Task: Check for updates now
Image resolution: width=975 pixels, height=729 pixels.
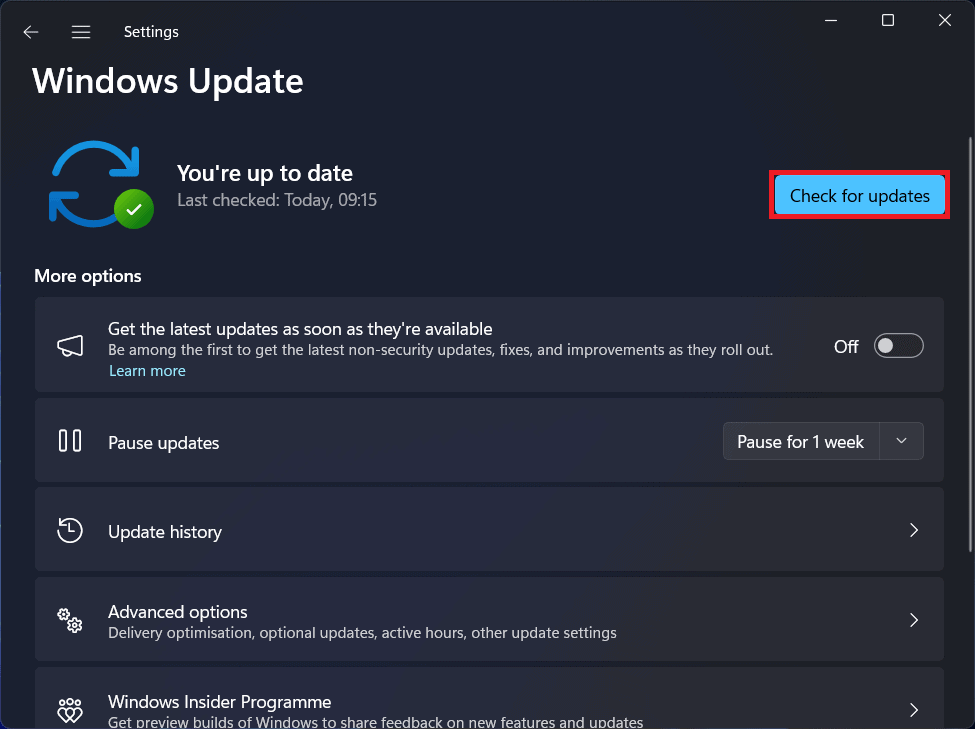Action: point(859,195)
